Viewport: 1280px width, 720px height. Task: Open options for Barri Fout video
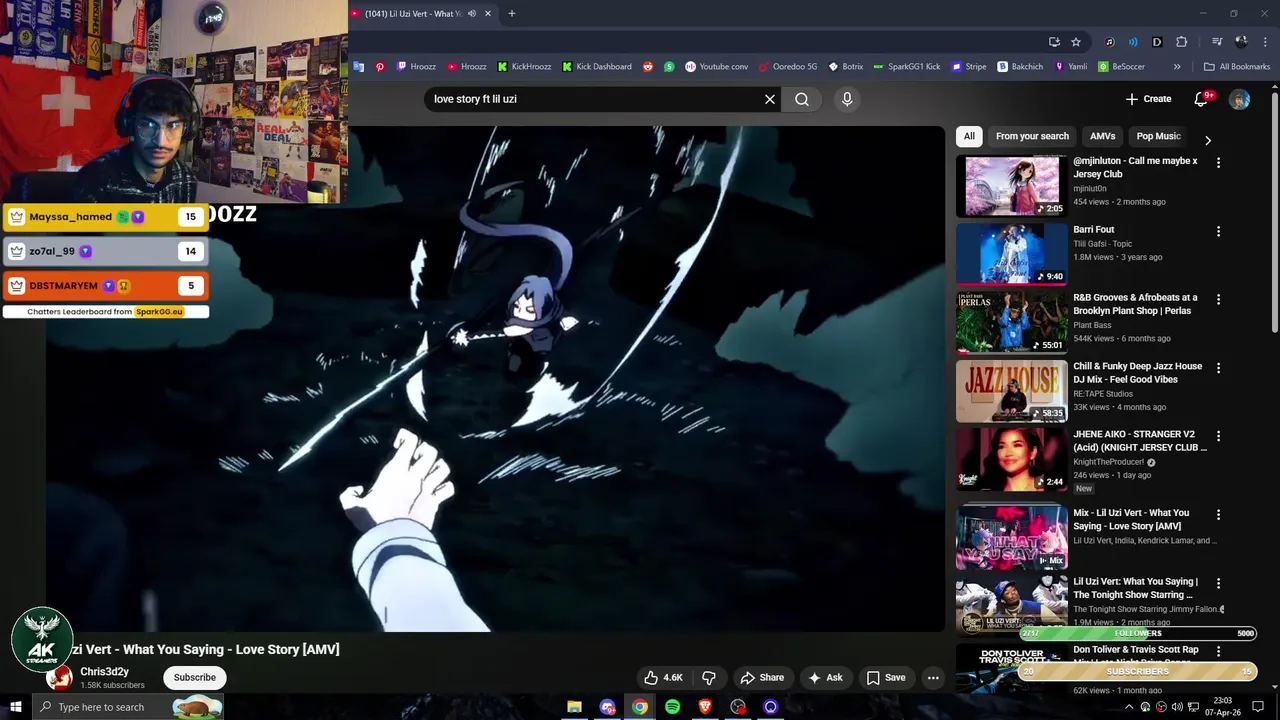click(x=1218, y=231)
